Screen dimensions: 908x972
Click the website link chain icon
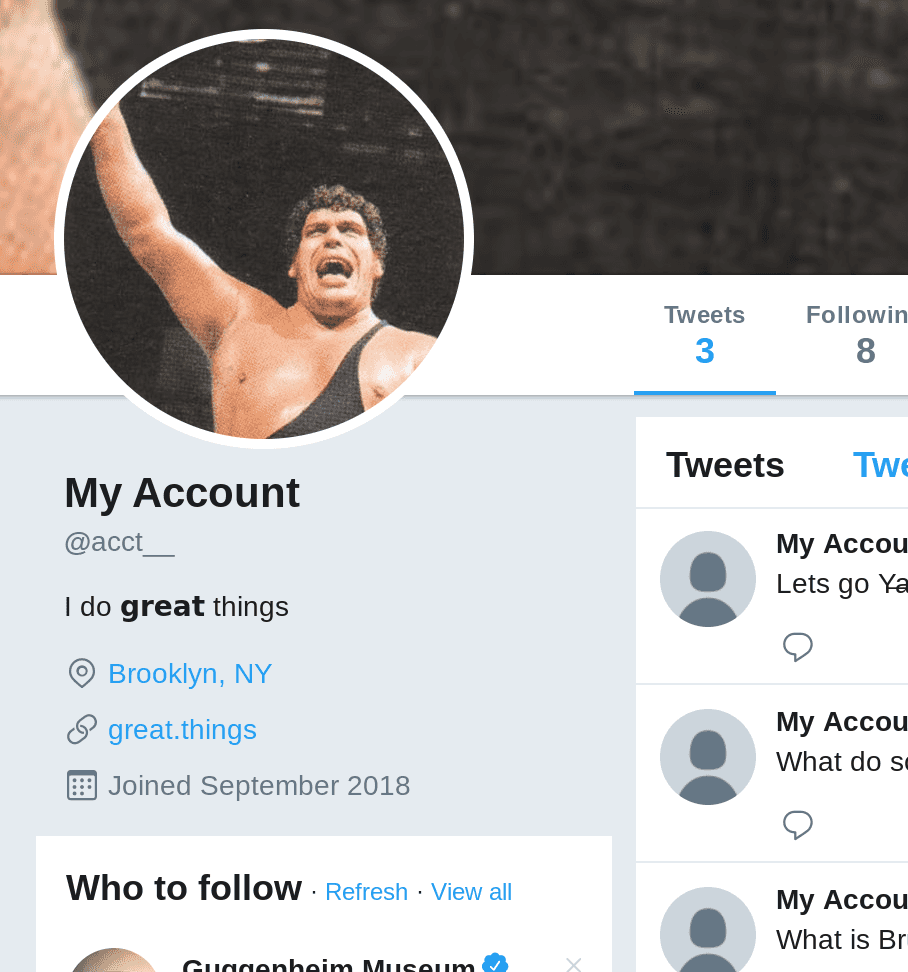tap(81, 729)
